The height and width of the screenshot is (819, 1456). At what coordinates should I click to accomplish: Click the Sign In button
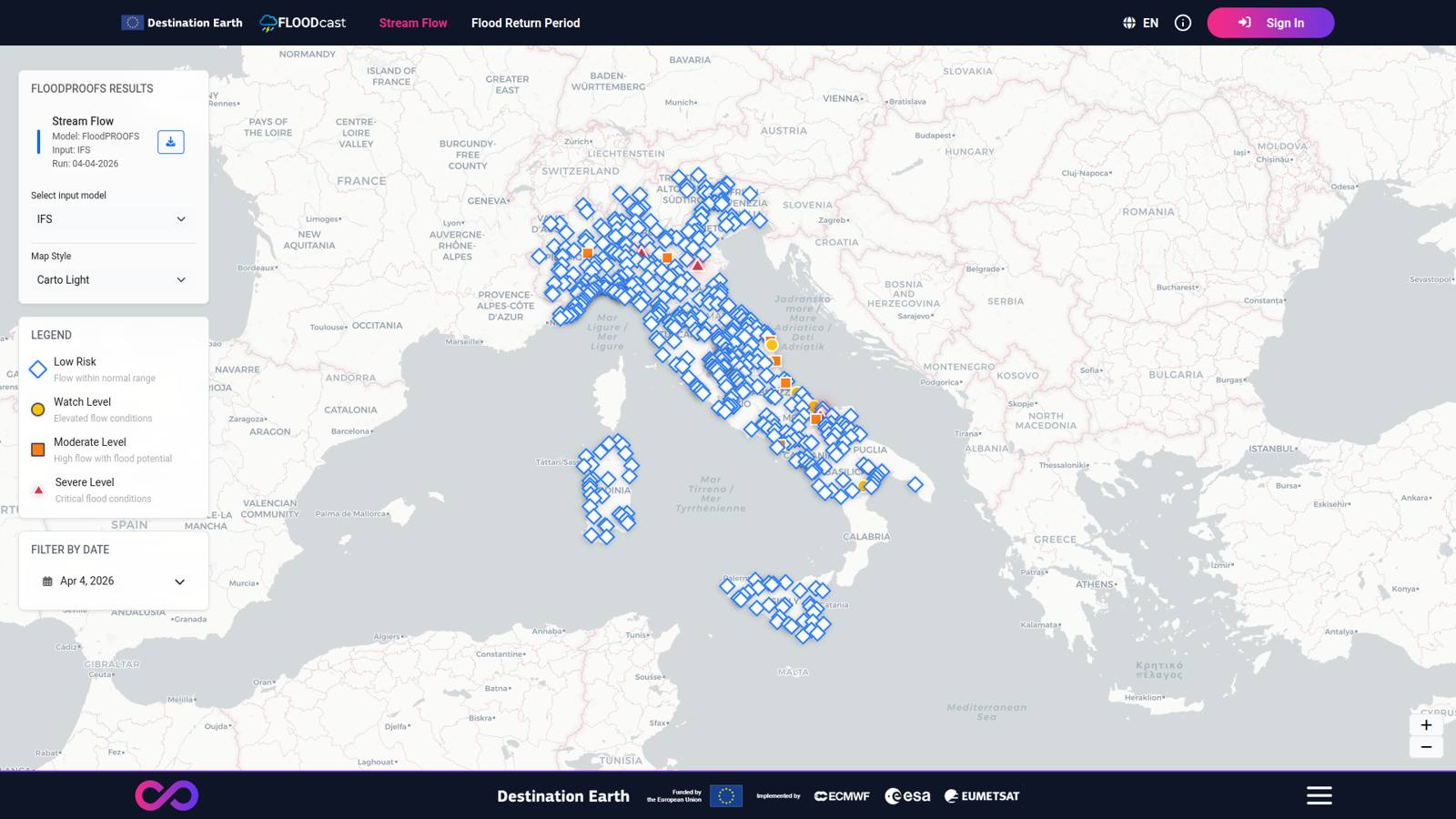point(1270,23)
